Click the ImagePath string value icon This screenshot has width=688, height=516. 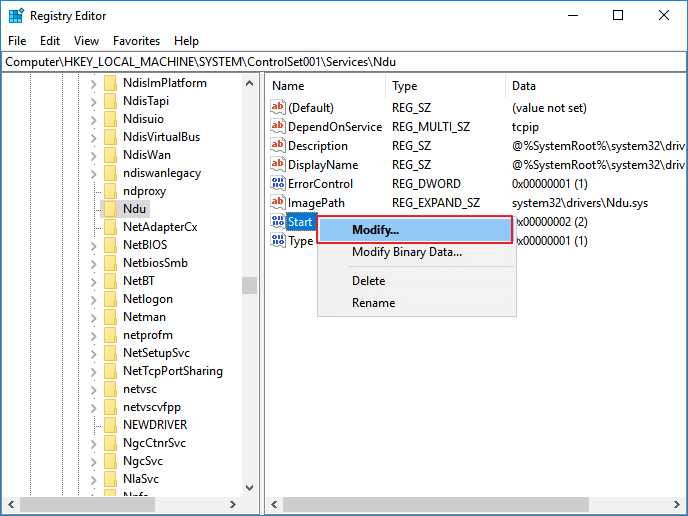pos(278,203)
